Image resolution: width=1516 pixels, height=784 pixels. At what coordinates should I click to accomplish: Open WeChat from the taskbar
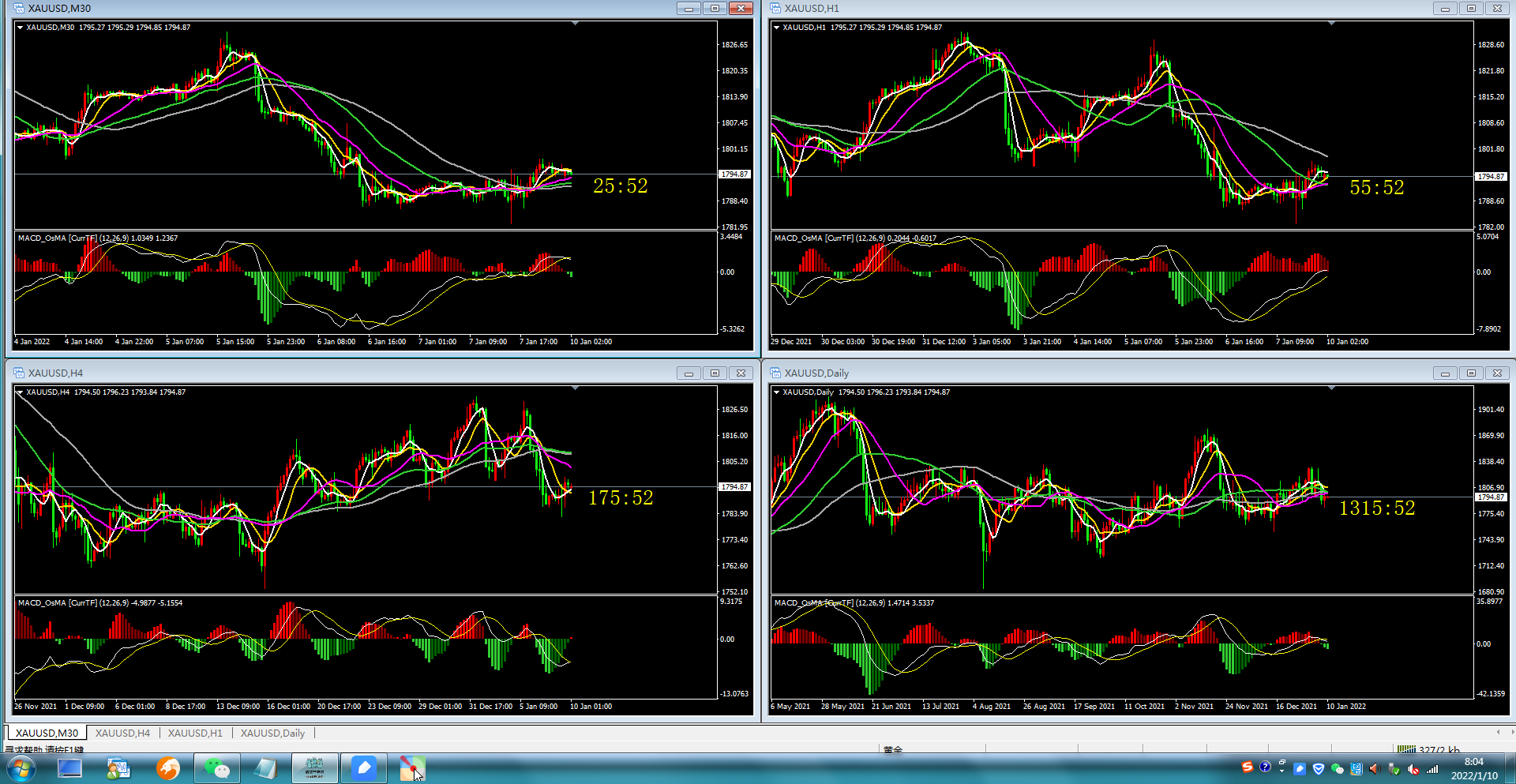click(217, 768)
